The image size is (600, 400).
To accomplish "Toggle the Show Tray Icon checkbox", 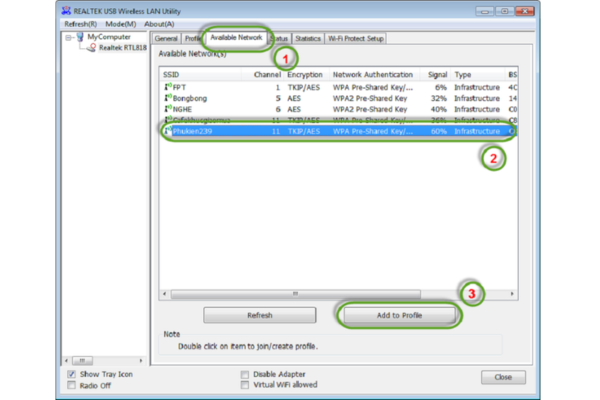I will tap(72, 374).
